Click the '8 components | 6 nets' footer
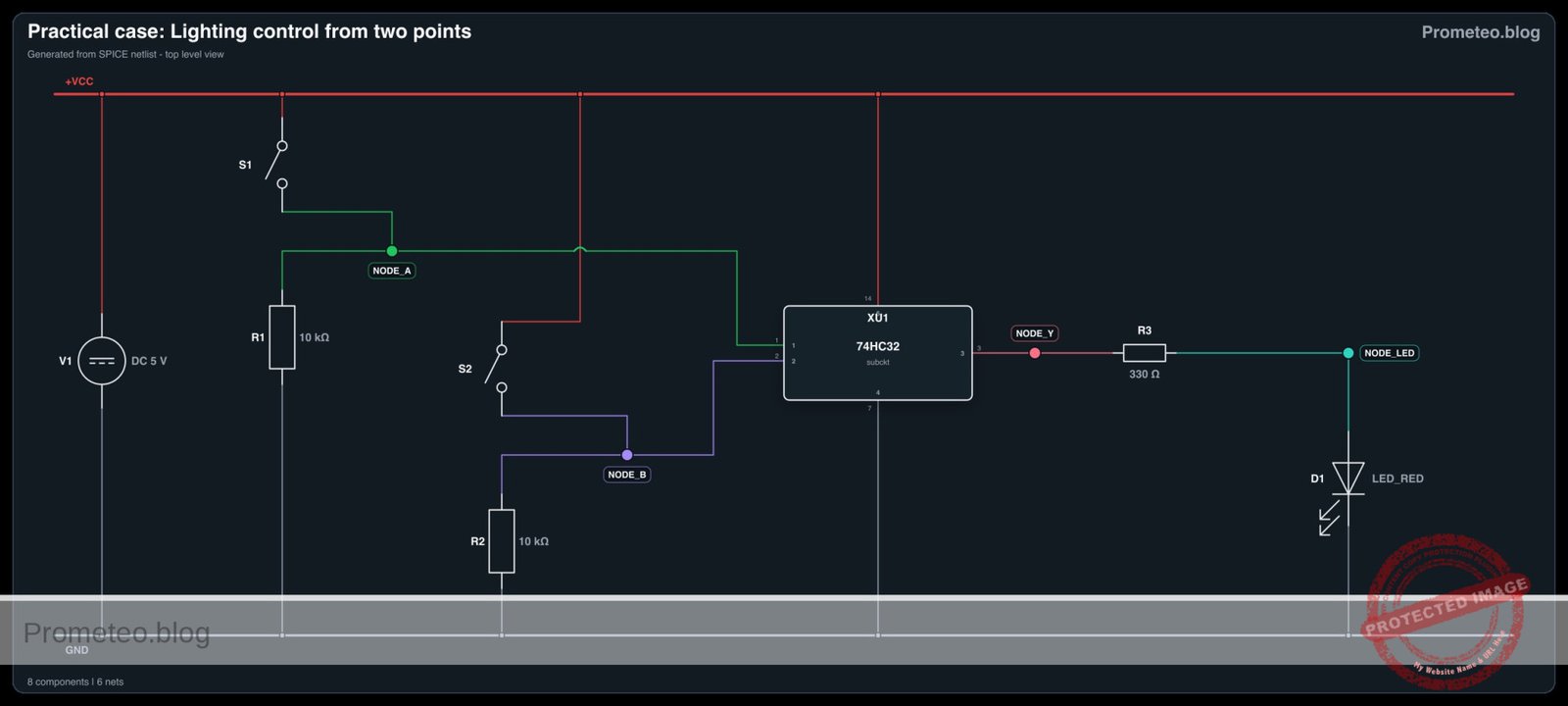This screenshot has width=1568, height=706. click(x=75, y=681)
